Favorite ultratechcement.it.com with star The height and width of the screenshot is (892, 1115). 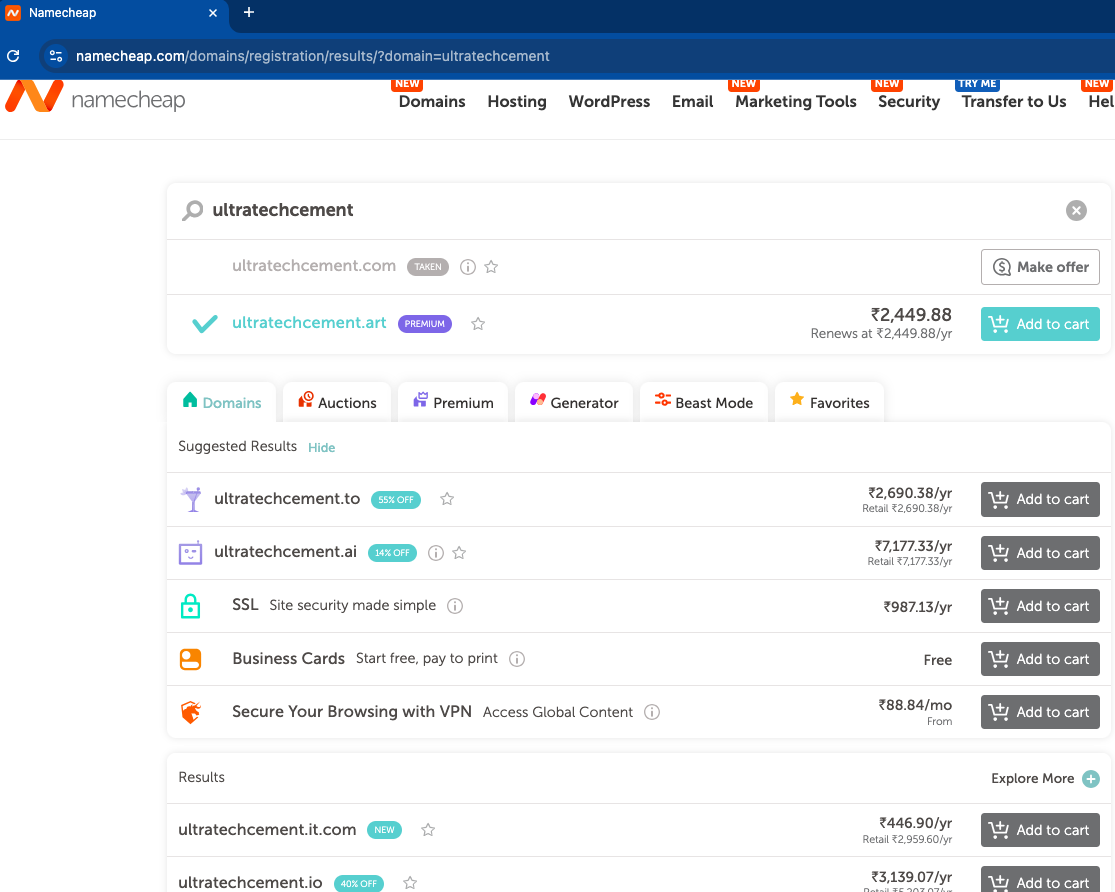427,829
